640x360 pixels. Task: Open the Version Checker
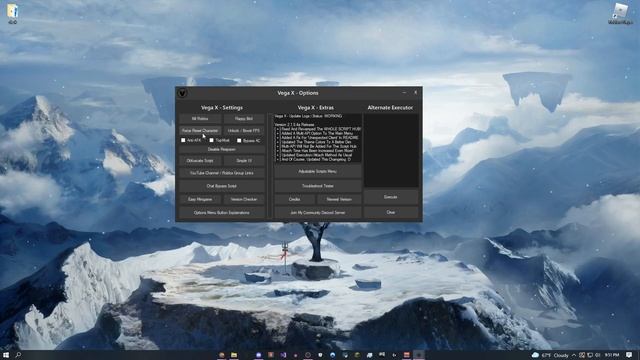click(244, 200)
